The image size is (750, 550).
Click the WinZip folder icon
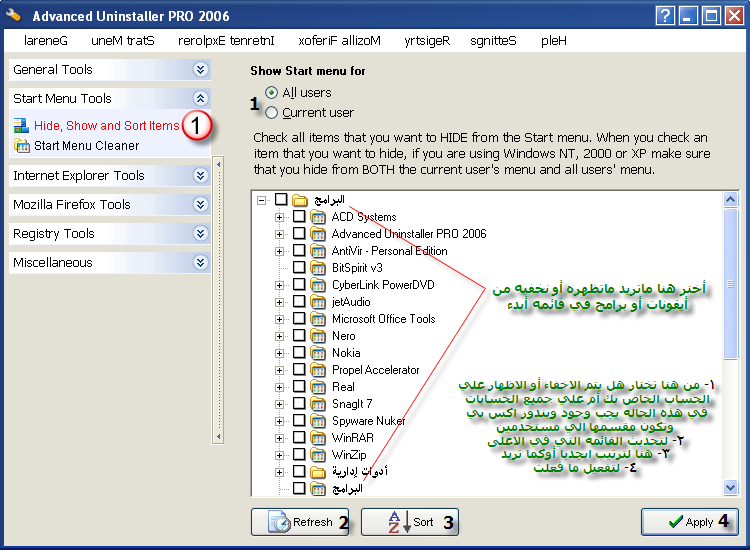click(x=317, y=455)
